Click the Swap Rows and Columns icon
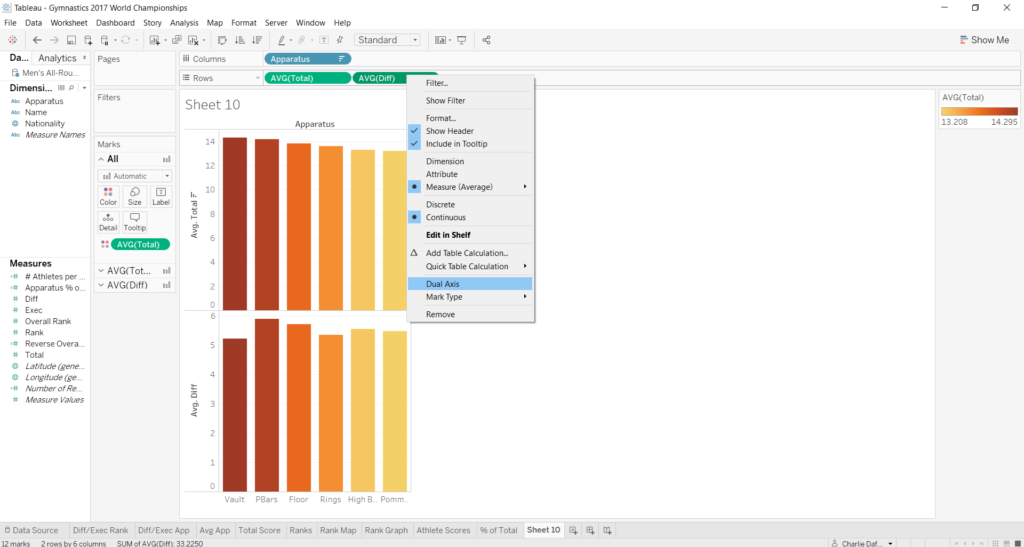 click(x=222, y=40)
